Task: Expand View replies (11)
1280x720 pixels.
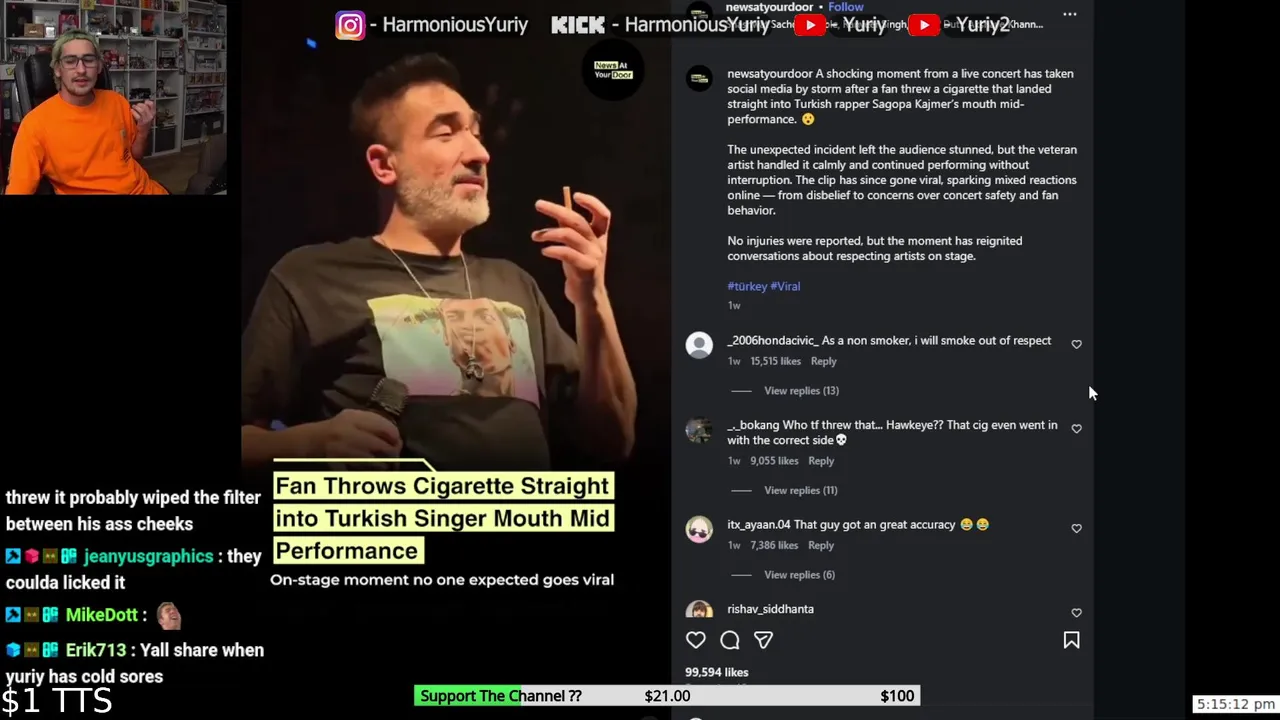Action: click(x=800, y=490)
